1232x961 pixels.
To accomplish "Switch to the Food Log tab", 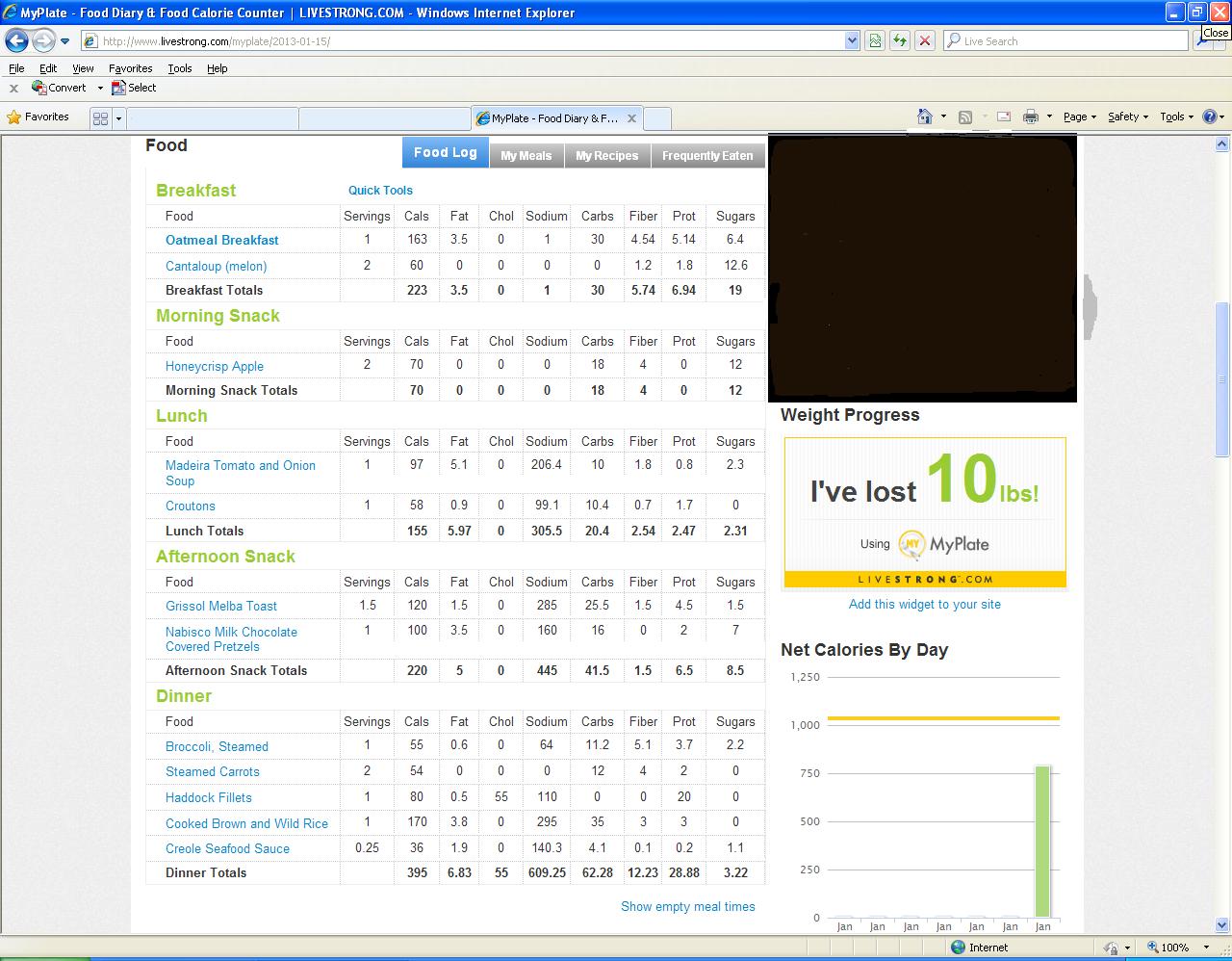I will 445,153.
